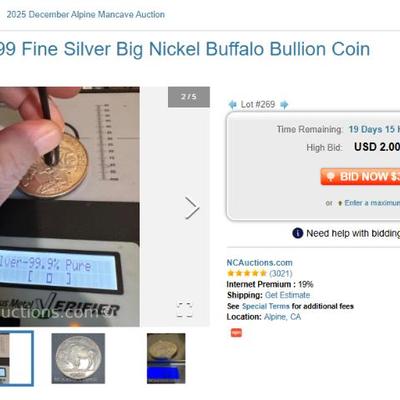Go to previous lot with left arrow
Viewport: 400px width, 400px height.
coord(232,105)
